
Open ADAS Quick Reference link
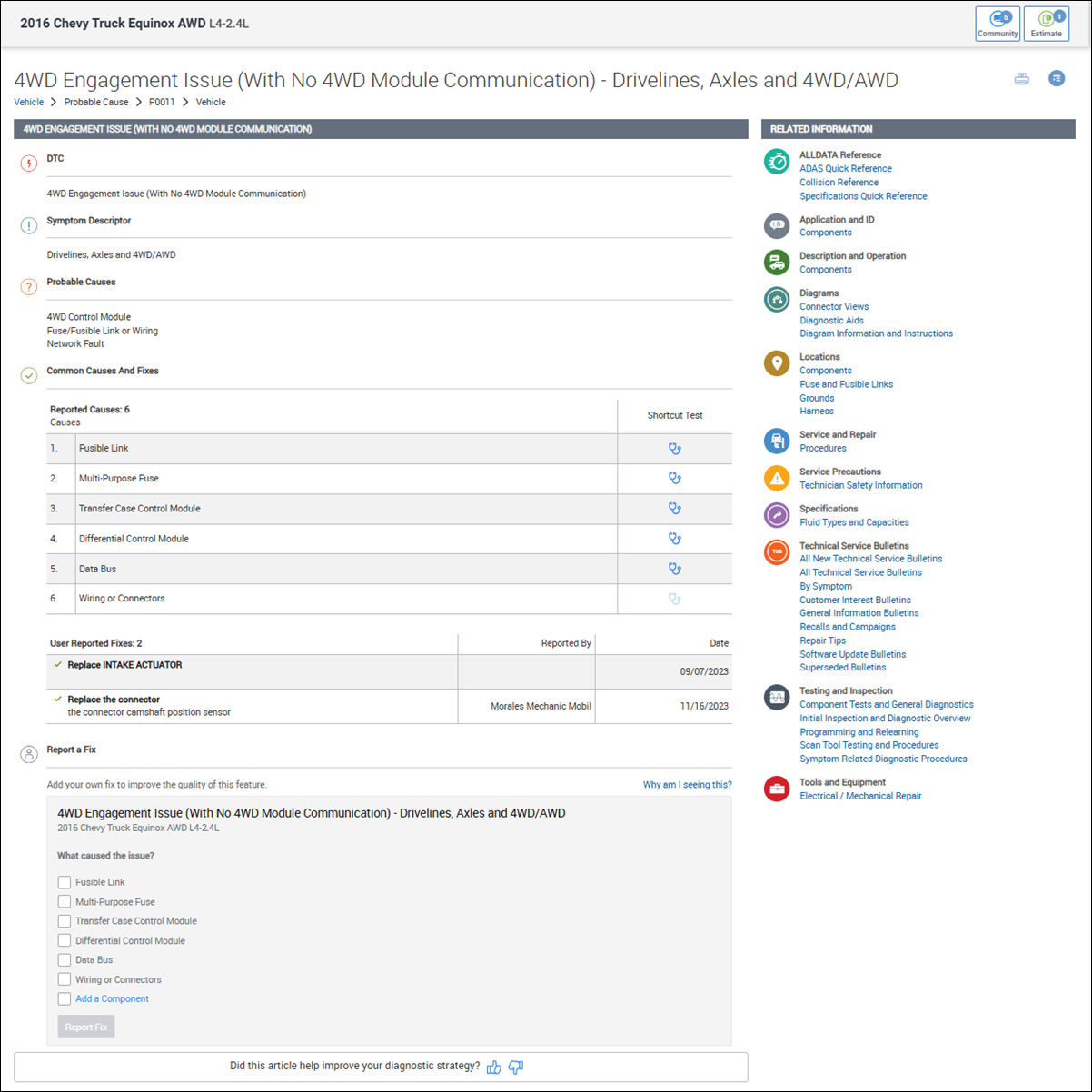845,169
